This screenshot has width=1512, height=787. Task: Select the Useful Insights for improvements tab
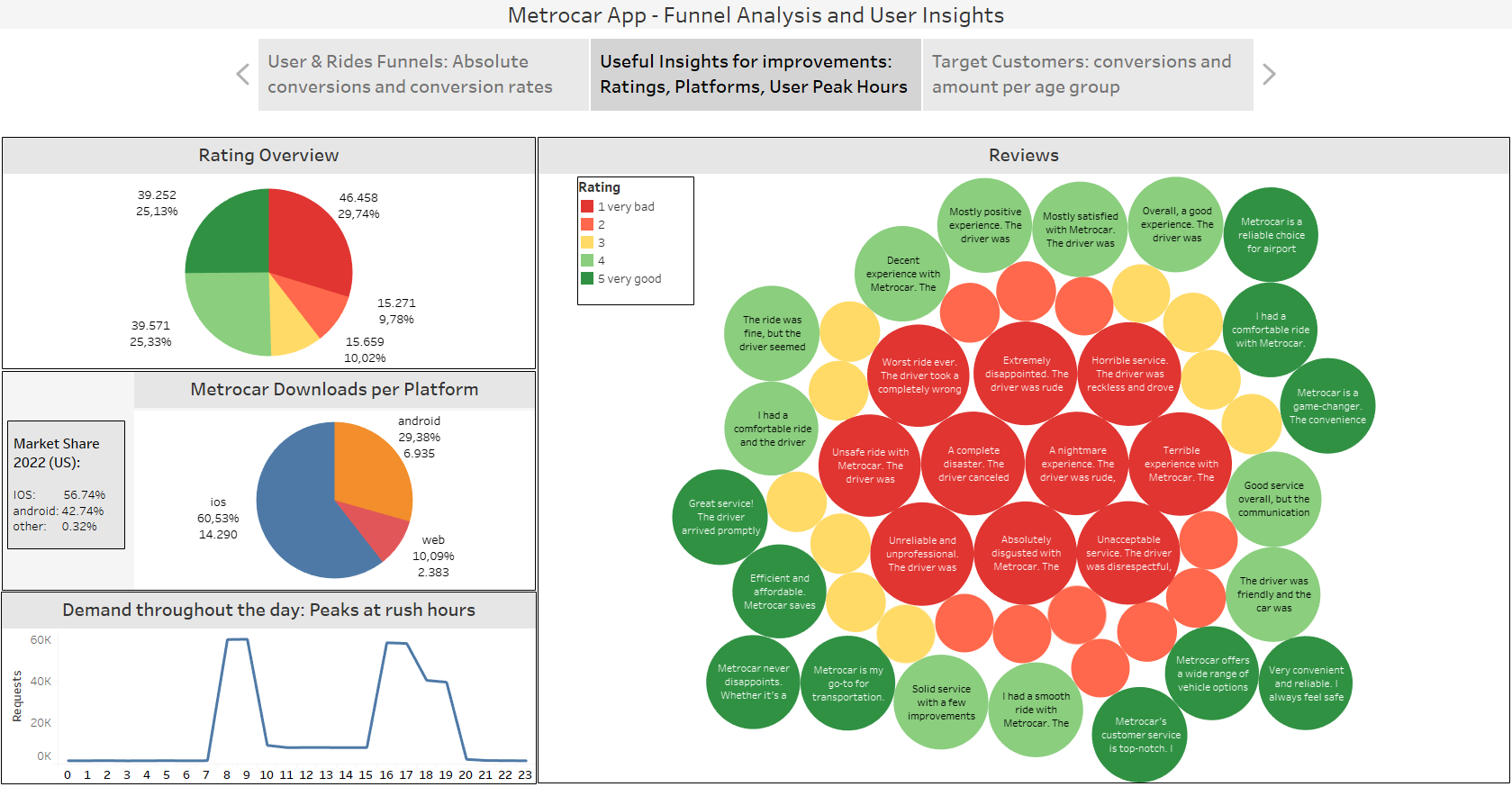(755, 75)
